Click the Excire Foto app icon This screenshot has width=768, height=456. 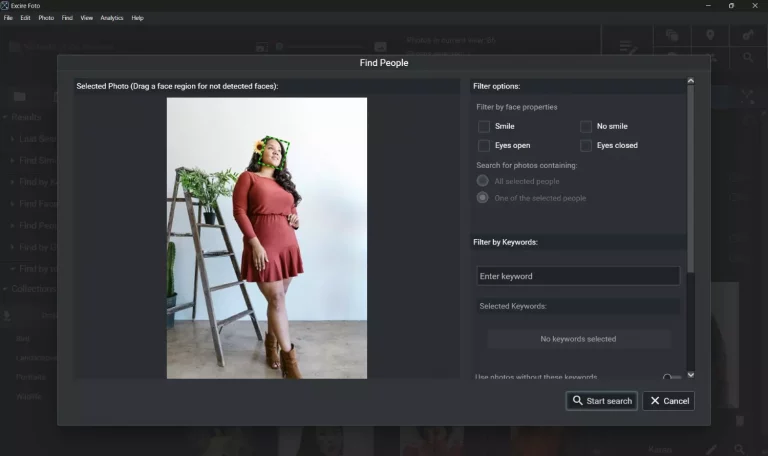(5, 5)
